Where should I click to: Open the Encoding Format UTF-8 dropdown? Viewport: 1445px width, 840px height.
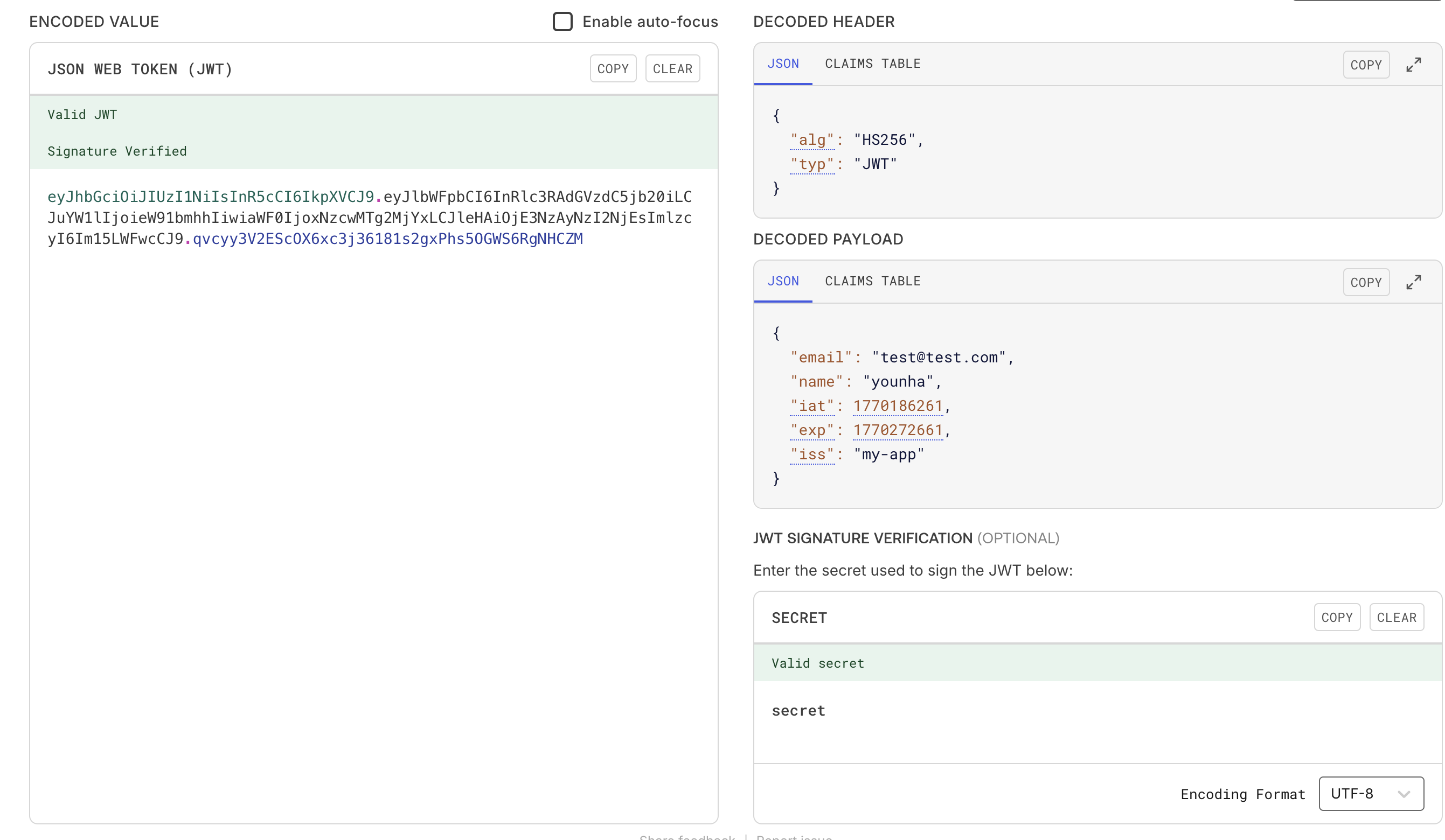pyautogui.click(x=1371, y=794)
